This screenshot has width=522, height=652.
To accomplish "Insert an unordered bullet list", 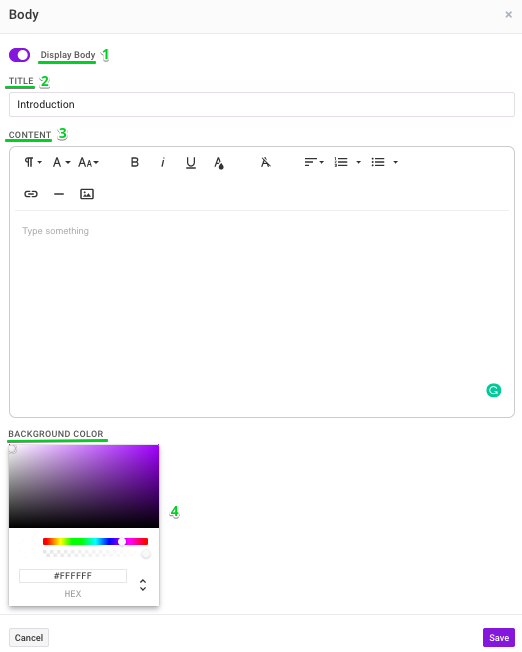I will tap(378, 162).
